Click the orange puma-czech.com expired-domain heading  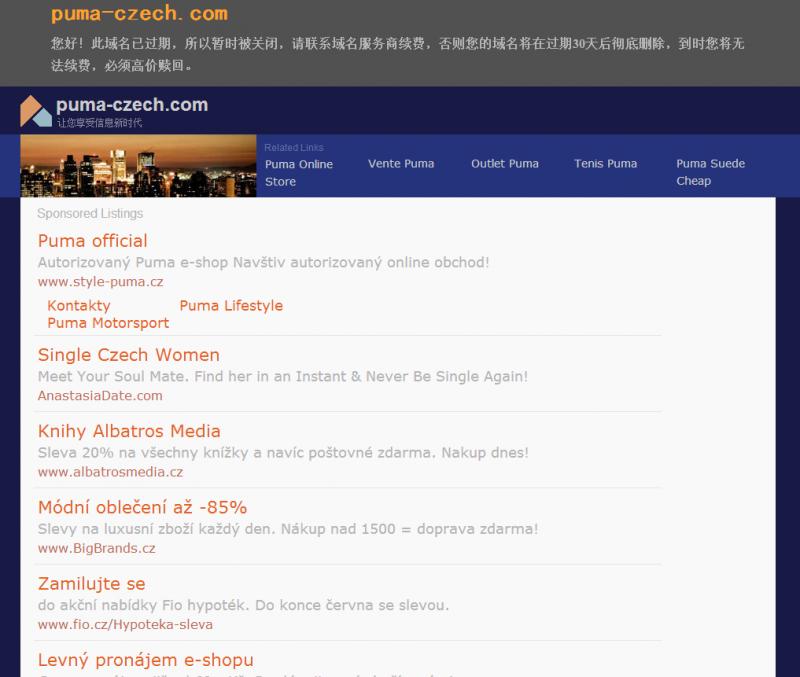coord(139,13)
